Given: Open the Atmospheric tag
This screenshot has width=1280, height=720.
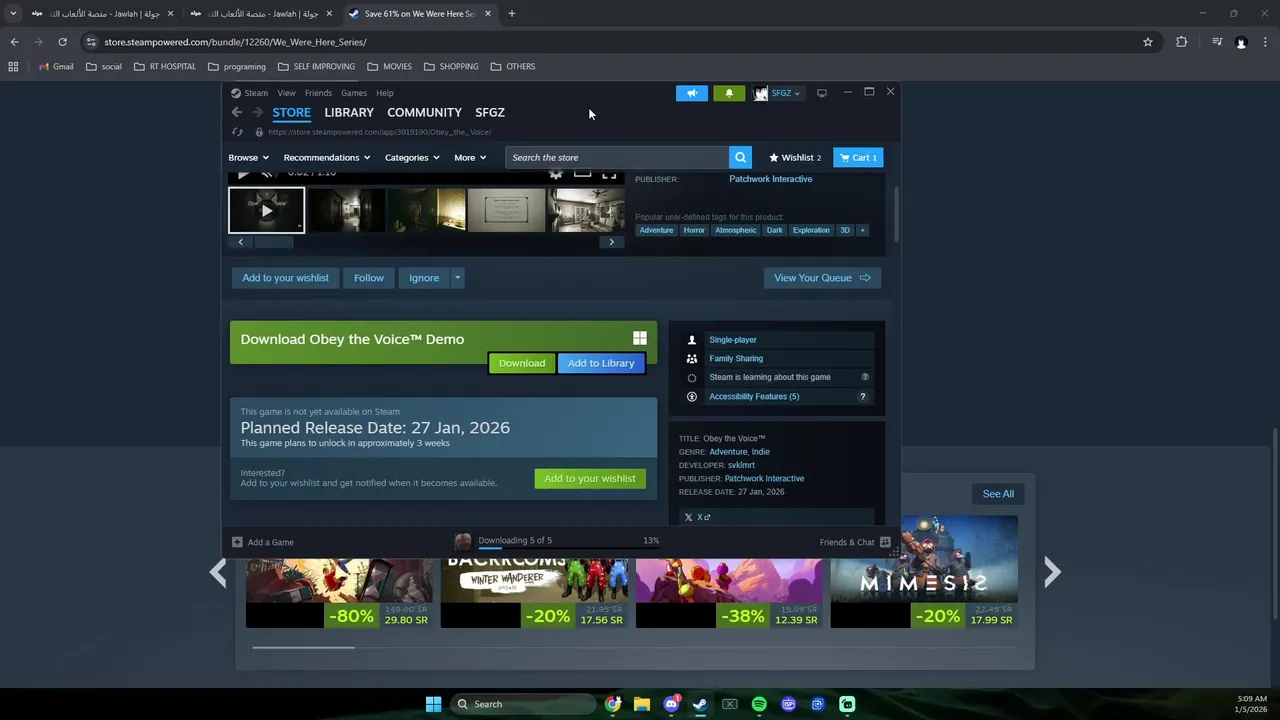Looking at the screenshot, I should (x=736, y=230).
